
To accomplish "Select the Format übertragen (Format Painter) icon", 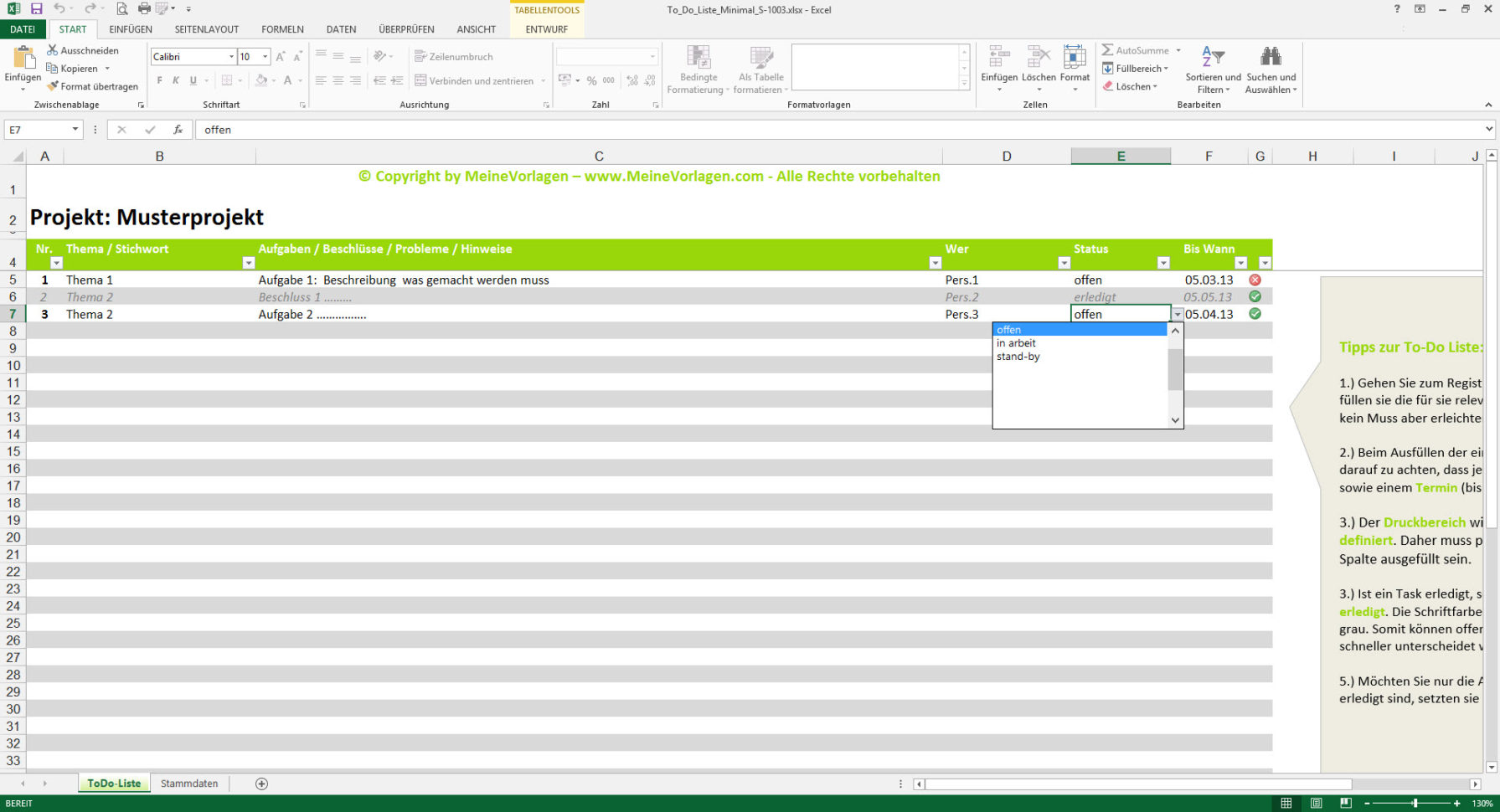I will [53, 86].
